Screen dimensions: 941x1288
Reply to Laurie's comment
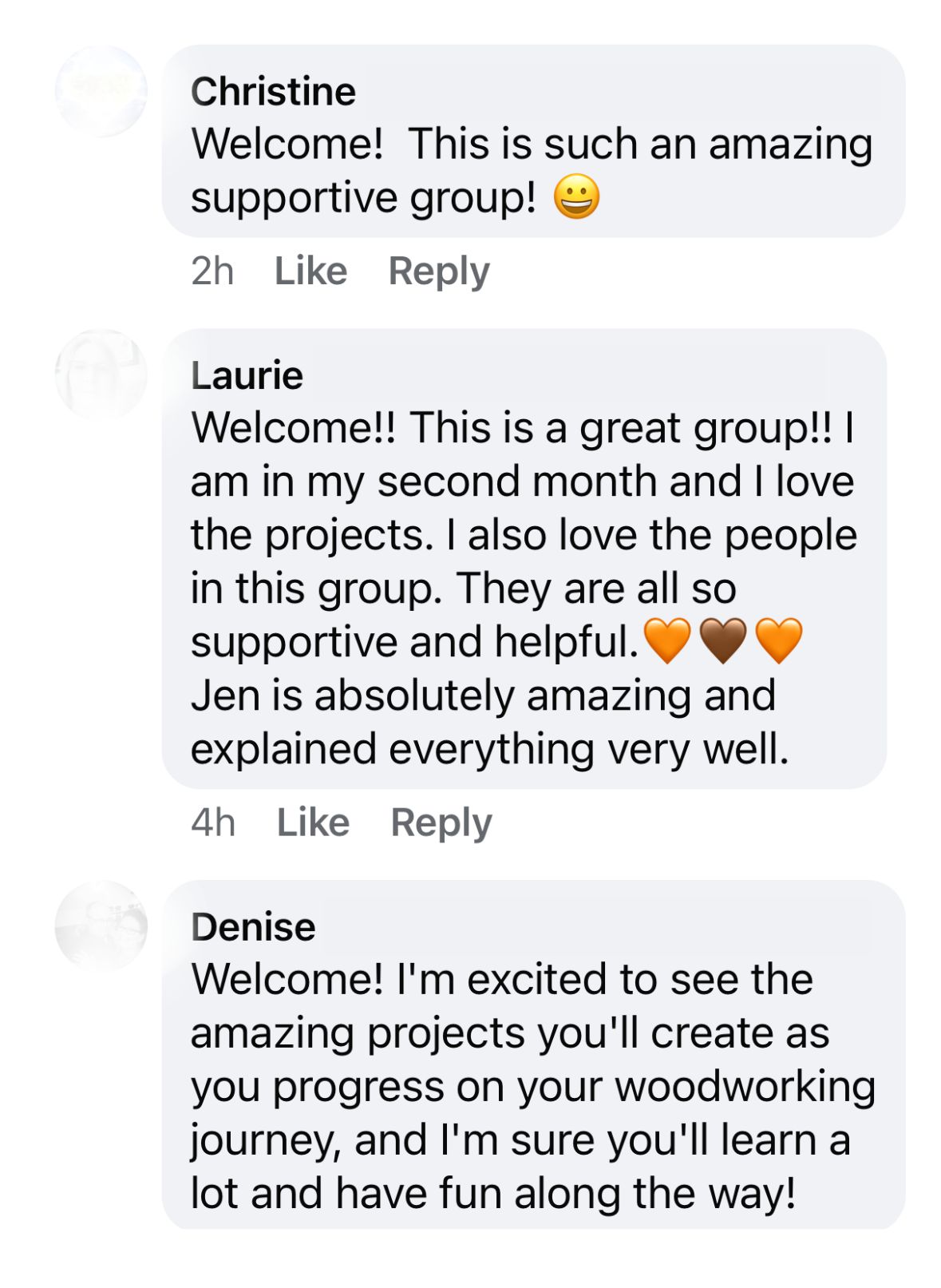(441, 822)
